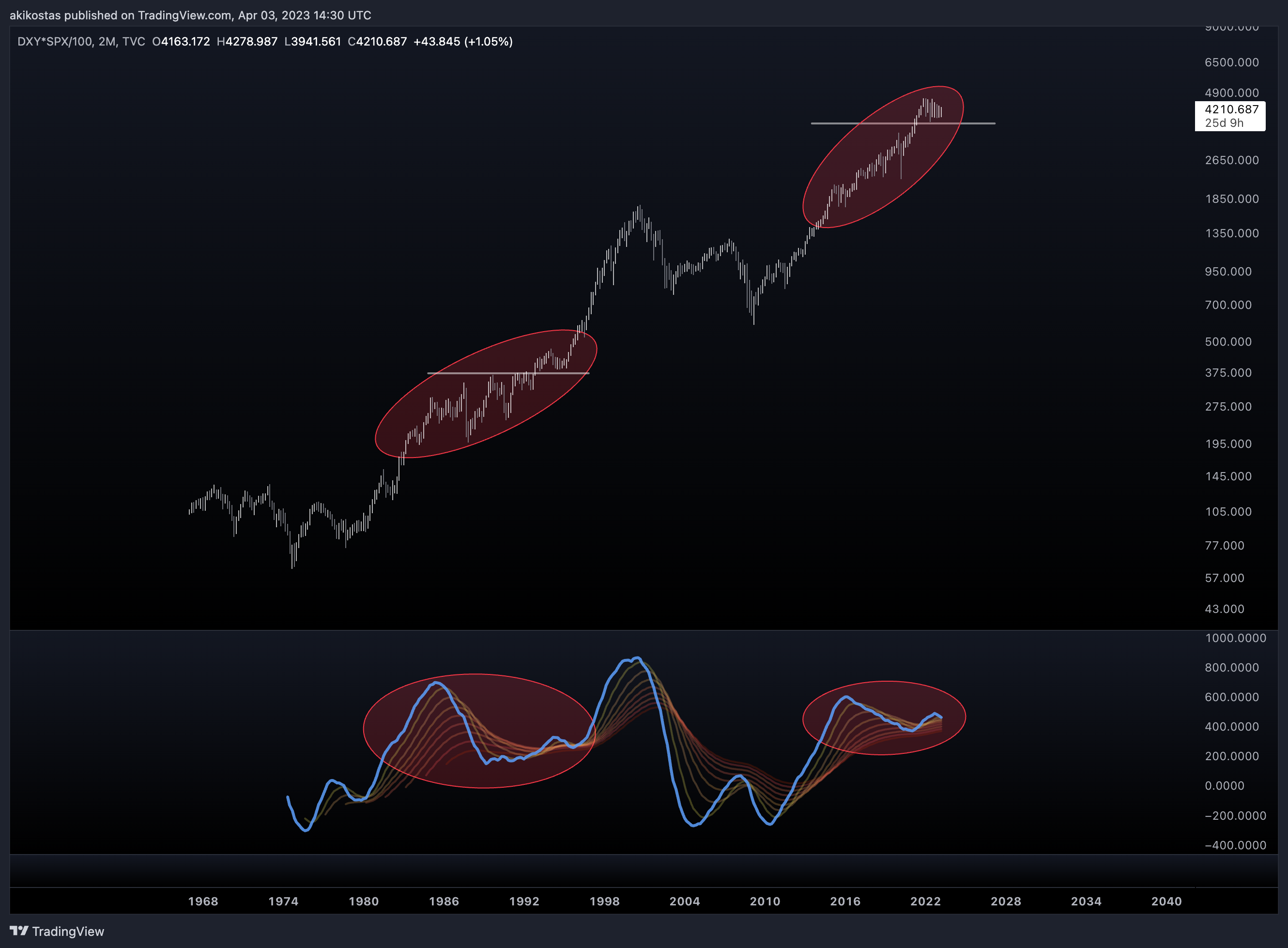Click the 2004 time axis label
Viewport: 1288px width, 948px height.
685,901
